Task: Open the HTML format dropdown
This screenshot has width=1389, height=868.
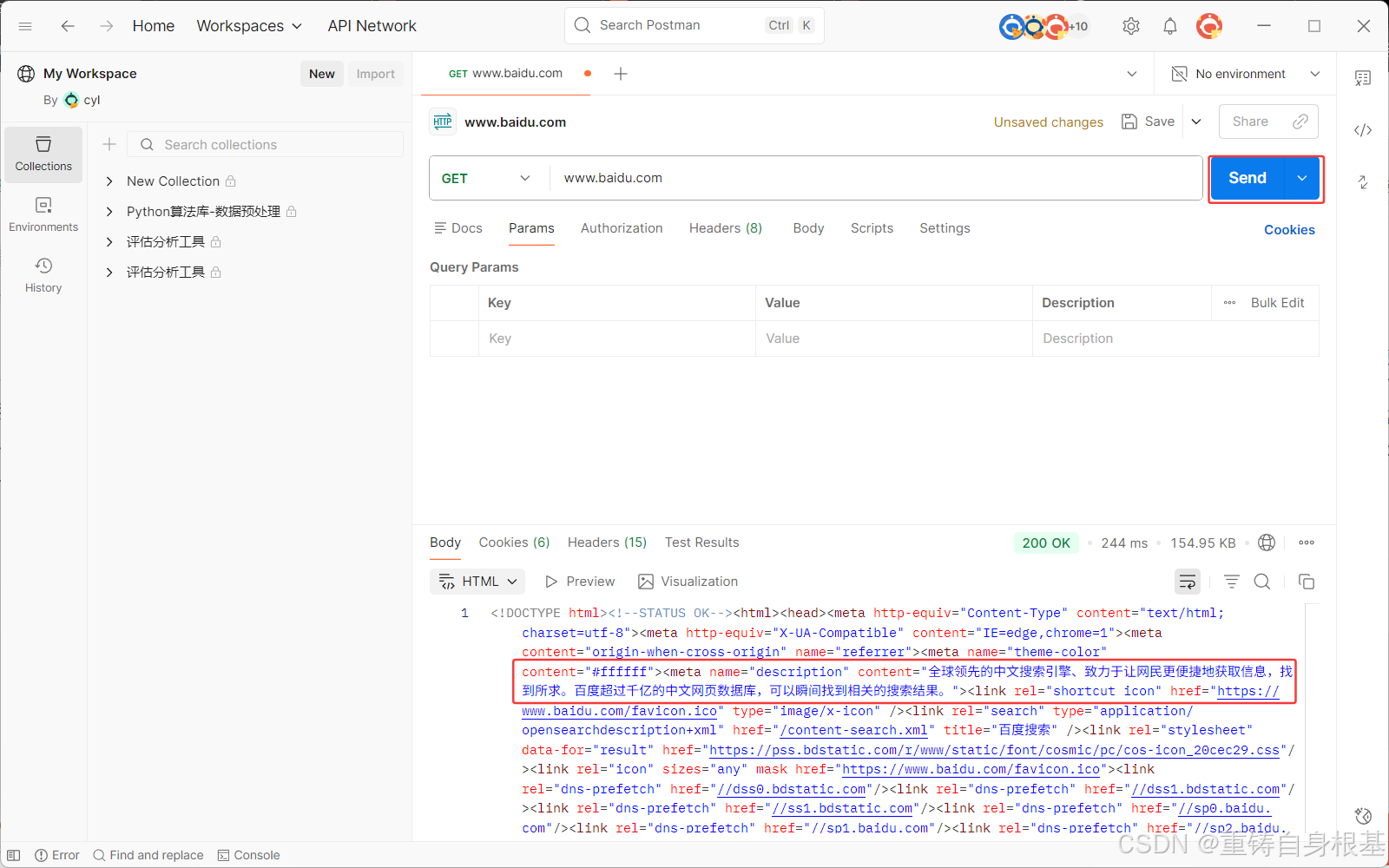Action: 477,582
